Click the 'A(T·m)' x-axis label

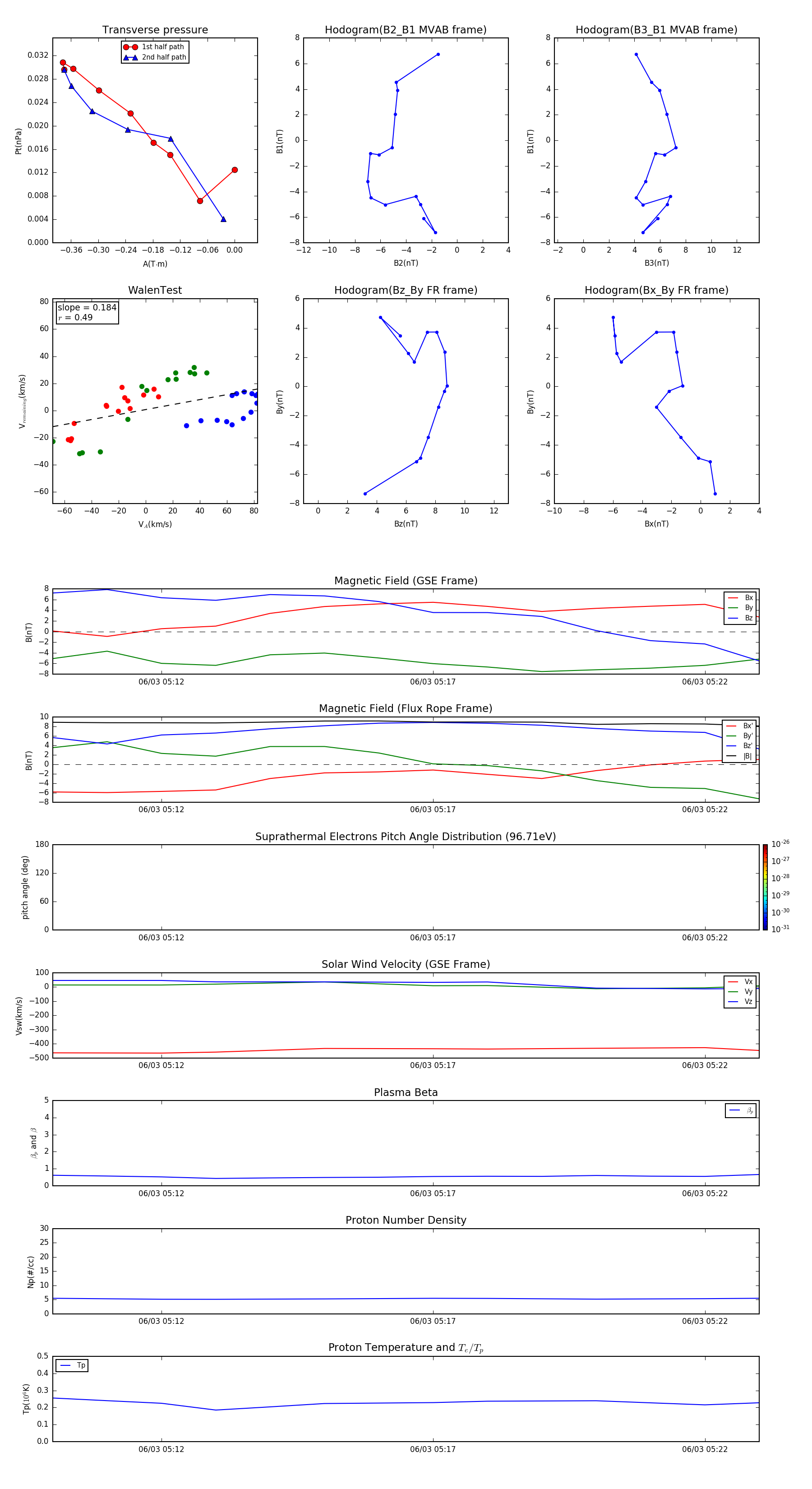point(155,264)
